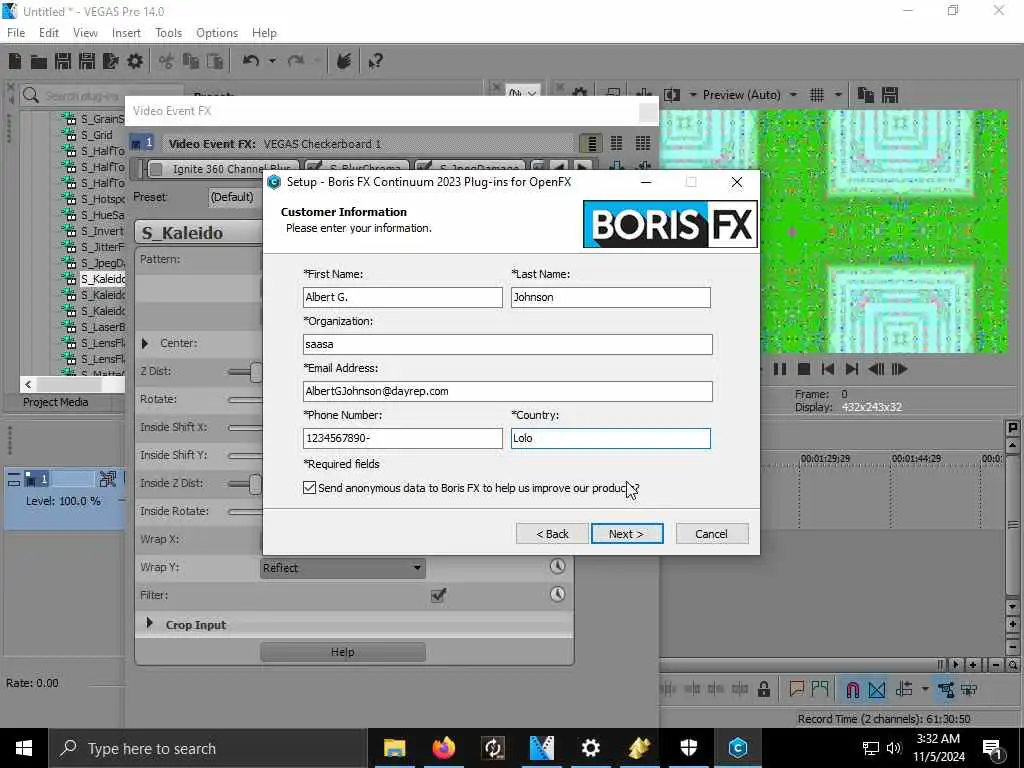The height and width of the screenshot is (768, 1024).
Task: Toggle the Auto Ripple icon
Action: (904, 690)
